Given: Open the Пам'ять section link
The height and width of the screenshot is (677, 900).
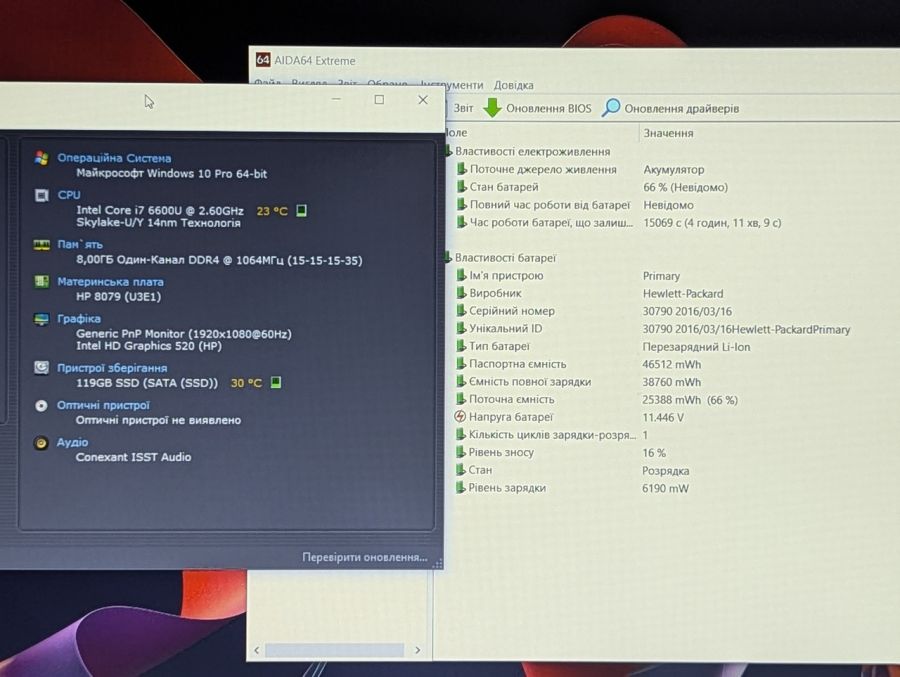Looking at the screenshot, I should click(80, 245).
